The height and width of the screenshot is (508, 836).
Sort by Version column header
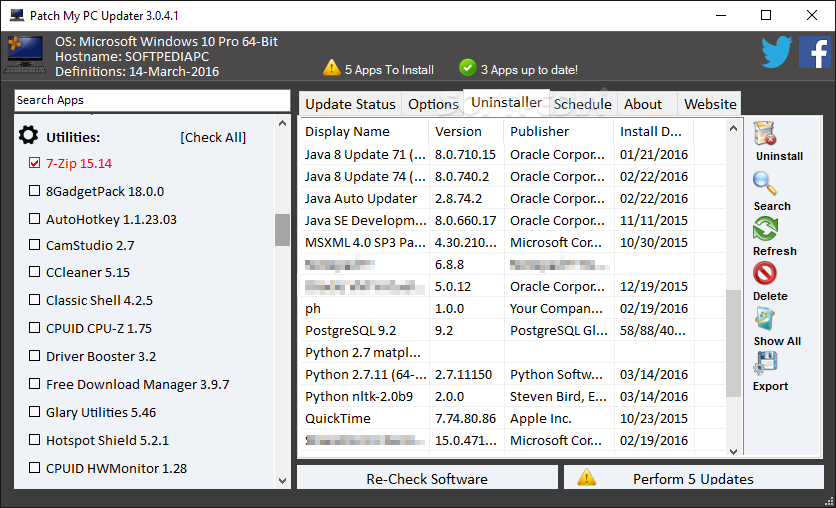466,131
